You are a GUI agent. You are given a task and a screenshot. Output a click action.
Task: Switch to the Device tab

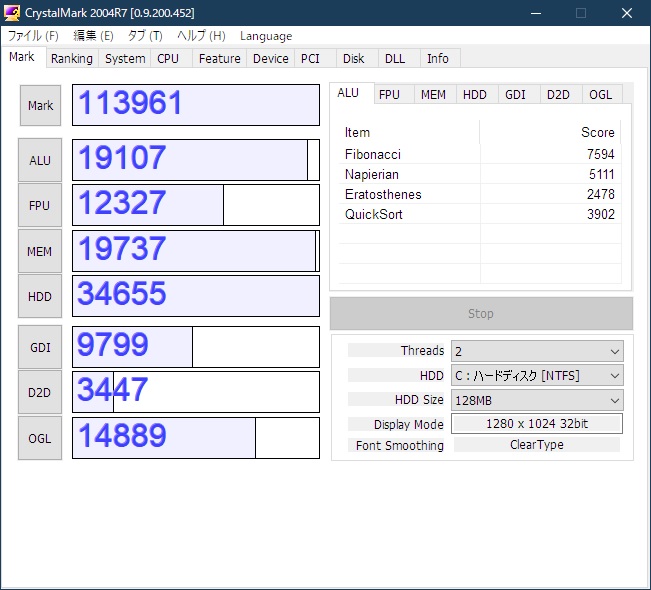[271, 59]
